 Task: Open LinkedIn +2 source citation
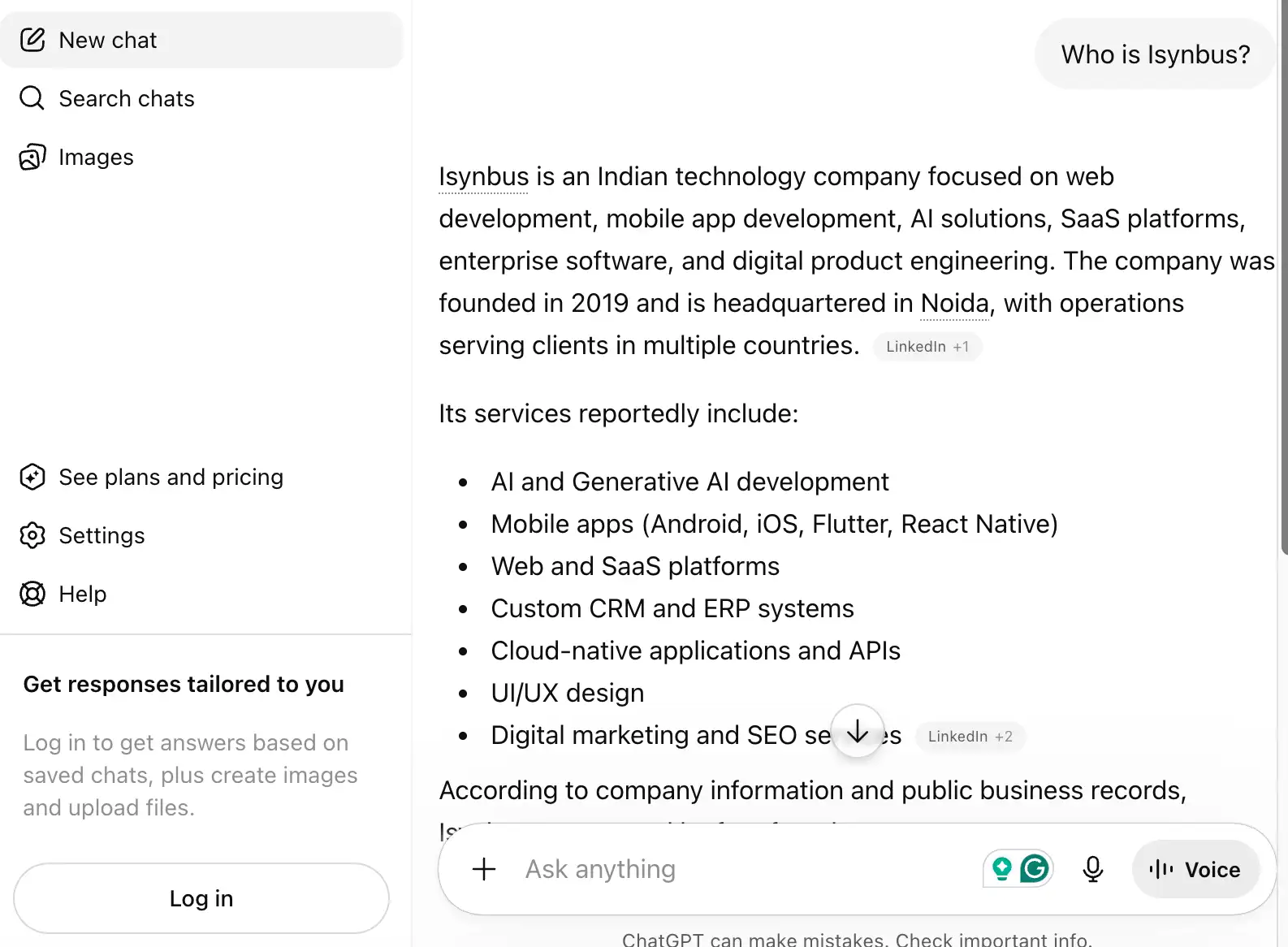point(970,737)
